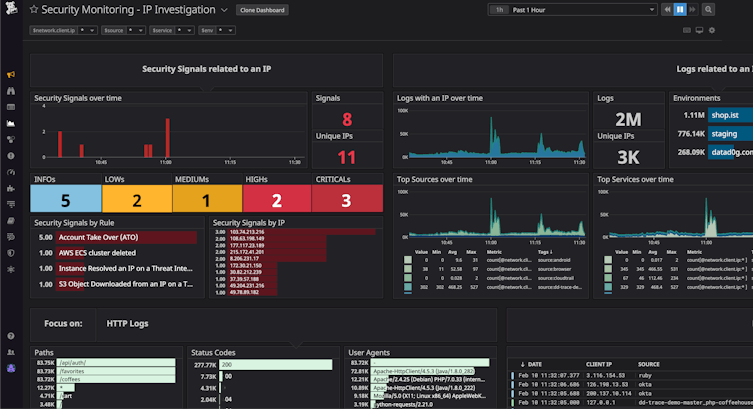Open dashboard settings gear icon
The image size is (753, 409).
[712, 31]
